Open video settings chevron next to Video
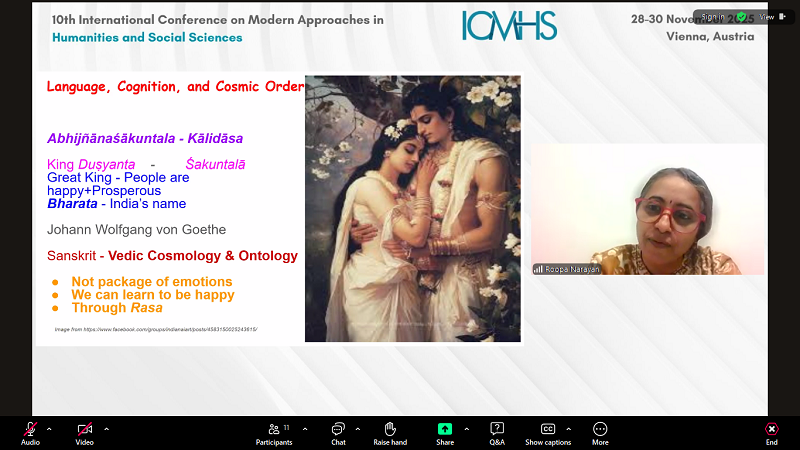 106,429
